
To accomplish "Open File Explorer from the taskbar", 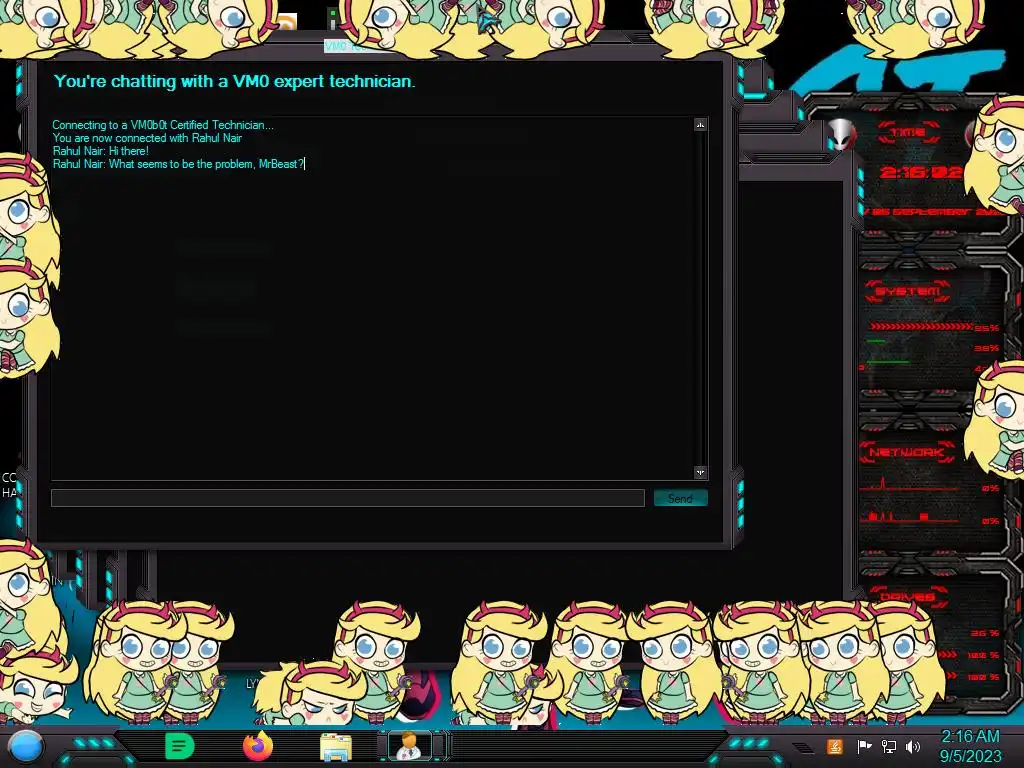I will point(336,747).
